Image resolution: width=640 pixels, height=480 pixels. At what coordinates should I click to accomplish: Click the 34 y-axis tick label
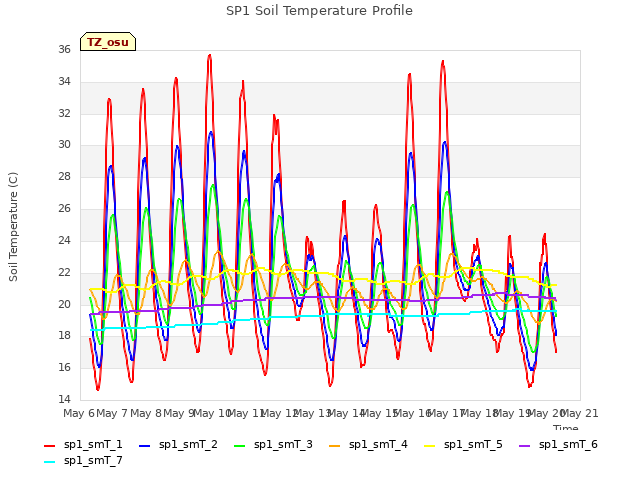[64, 81]
